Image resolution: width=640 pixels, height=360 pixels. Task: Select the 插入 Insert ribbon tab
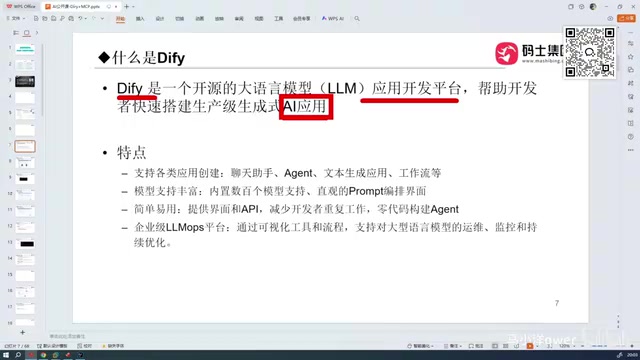(140, 19)
